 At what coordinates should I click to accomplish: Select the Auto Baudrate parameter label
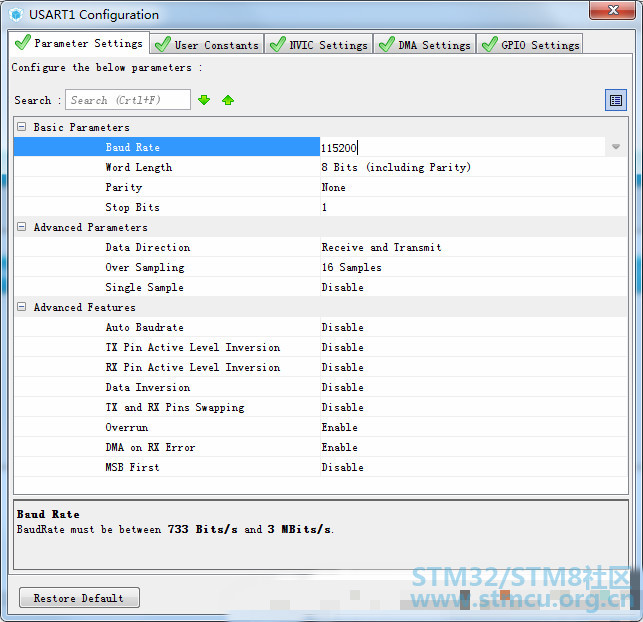pyautogui.click(x=144, y=327)
